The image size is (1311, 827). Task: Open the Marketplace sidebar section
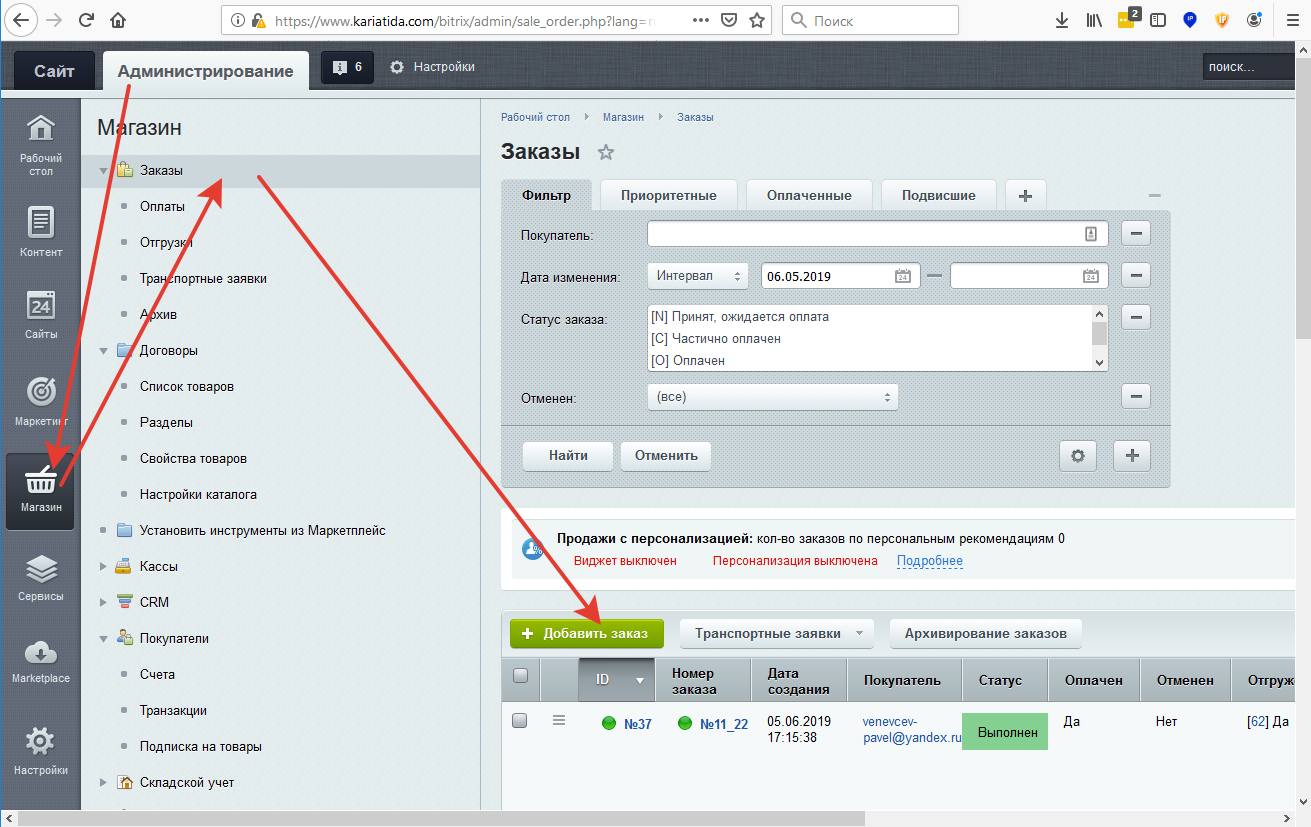click(x=40, y=660)
